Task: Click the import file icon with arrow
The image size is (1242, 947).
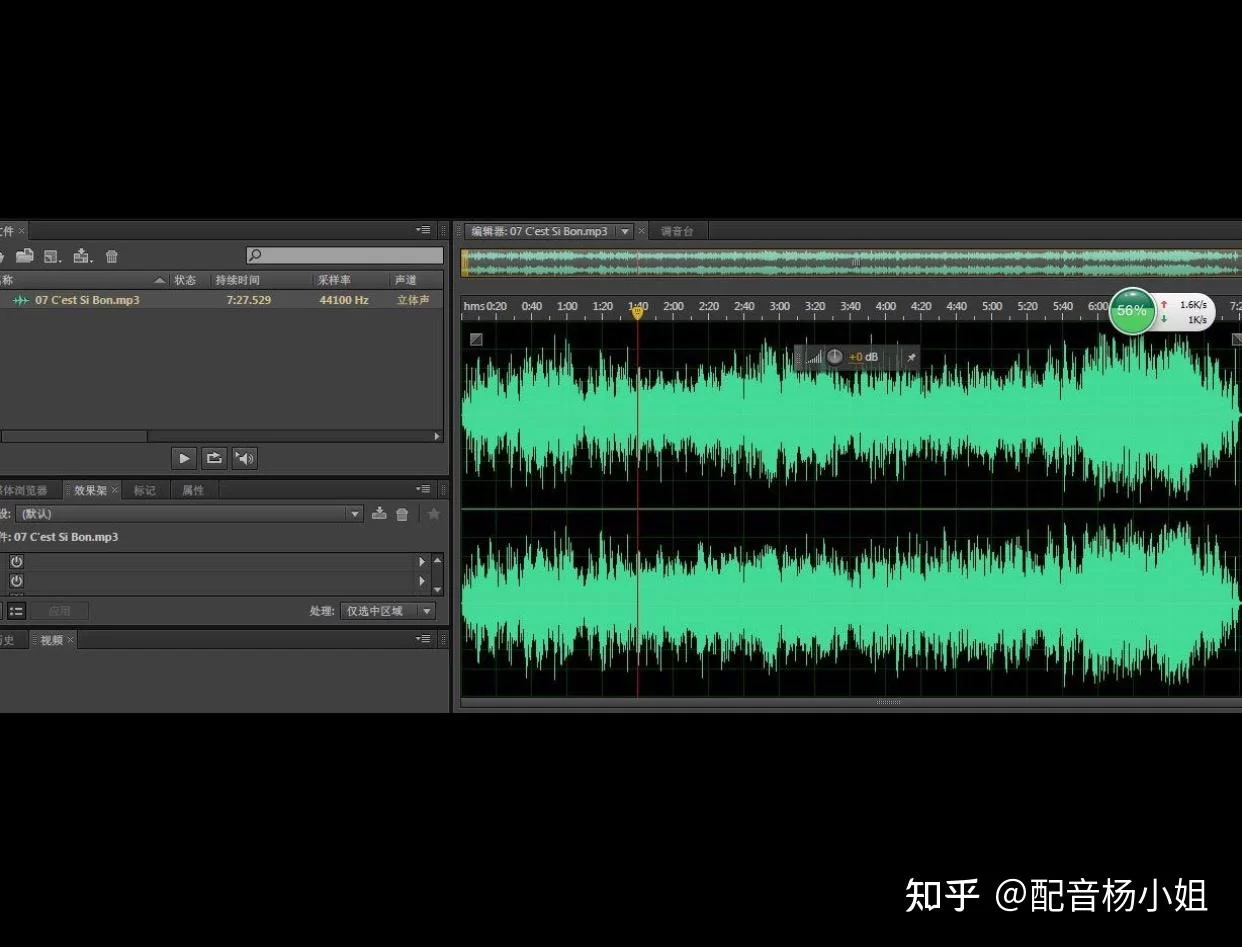Action: (x=82, y=257)
